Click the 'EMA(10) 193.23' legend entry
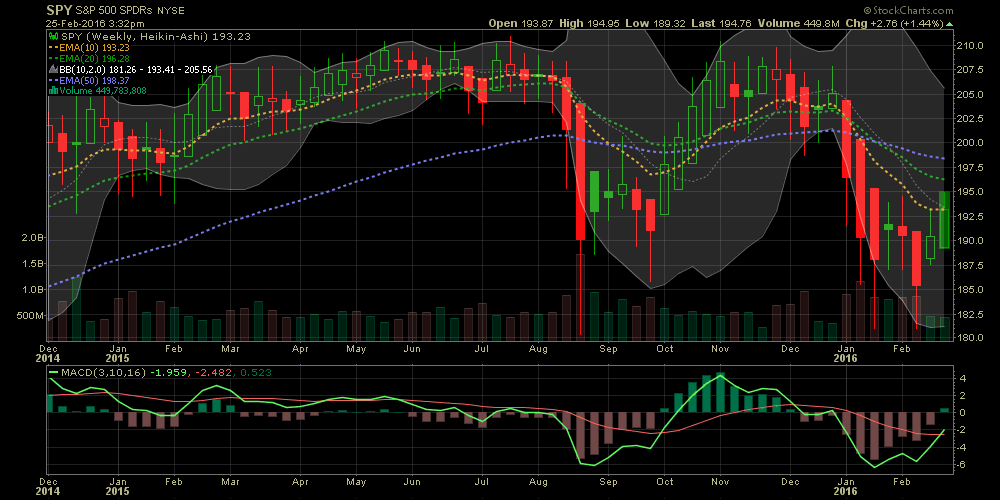This screenshot has width=1000, height=500. [94, 47]
